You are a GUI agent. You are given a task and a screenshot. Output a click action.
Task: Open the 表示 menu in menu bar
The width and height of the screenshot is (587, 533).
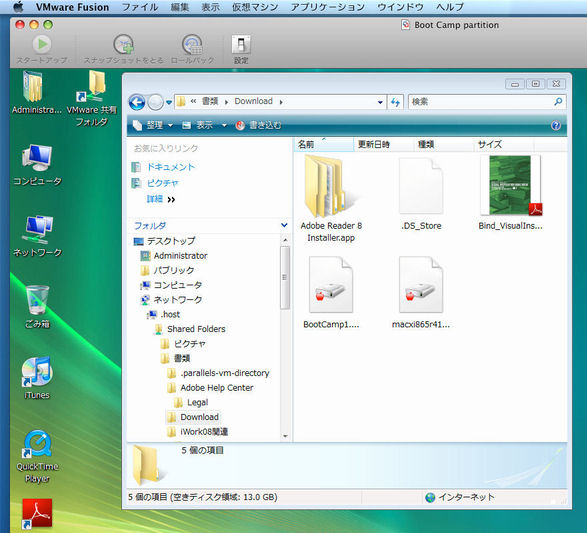coord(210,7)
